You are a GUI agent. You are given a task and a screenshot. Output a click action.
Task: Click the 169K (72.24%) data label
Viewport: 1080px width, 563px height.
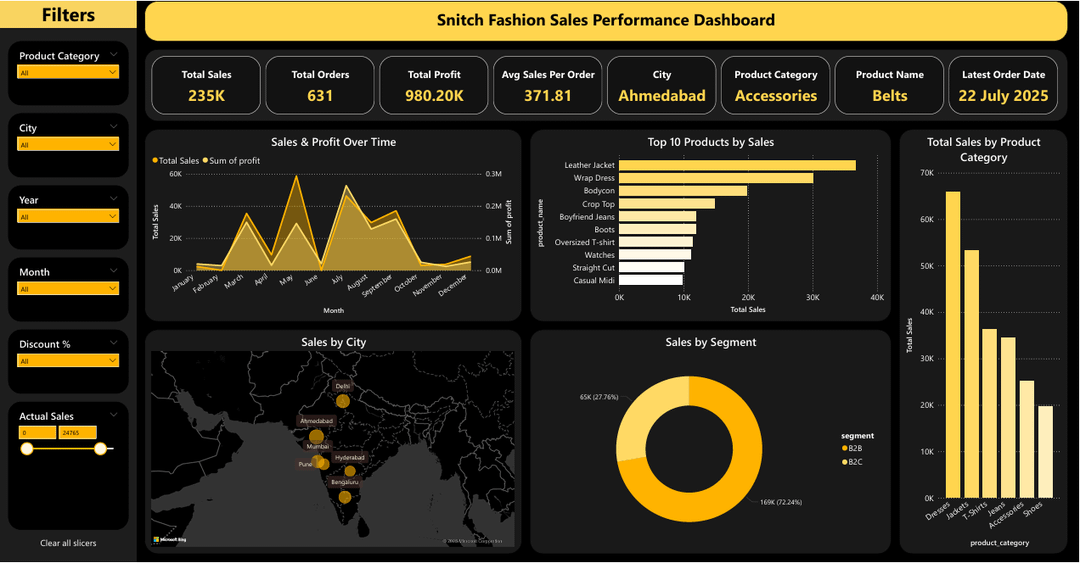point(781,502)
